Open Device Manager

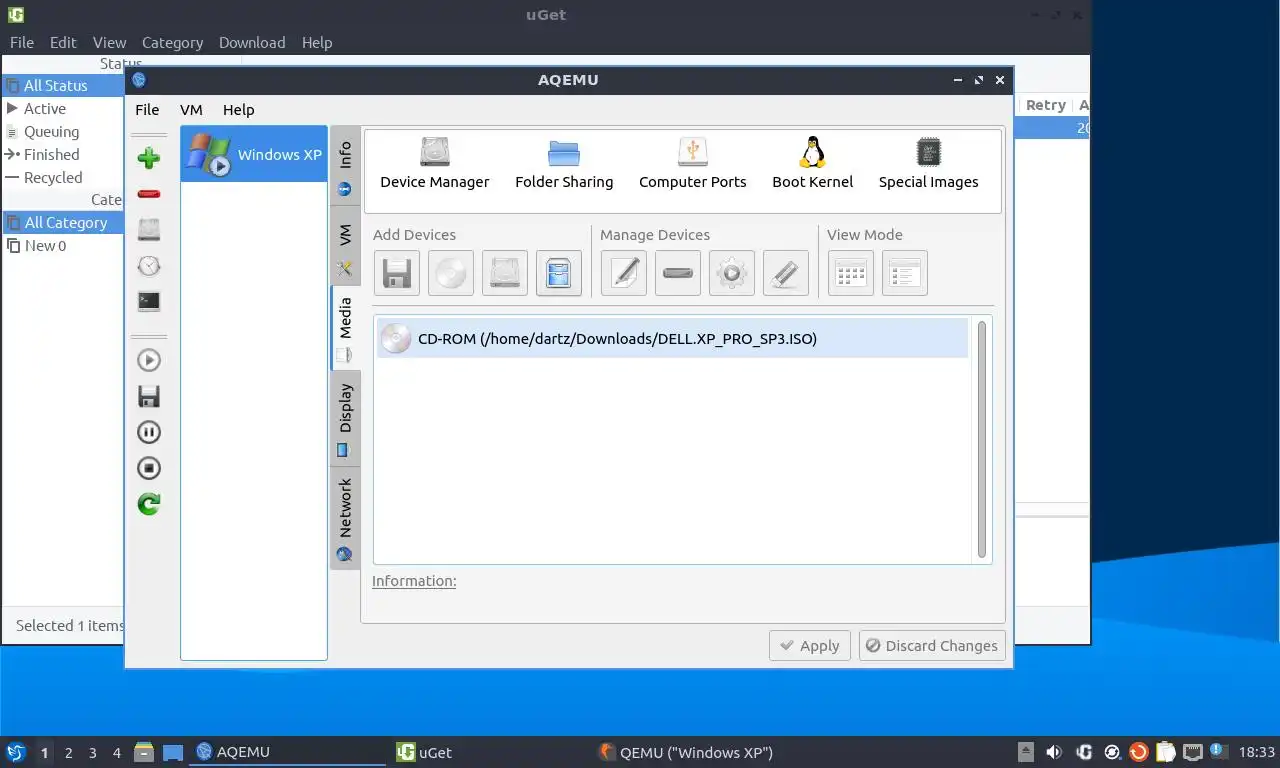tap(435, 164)
